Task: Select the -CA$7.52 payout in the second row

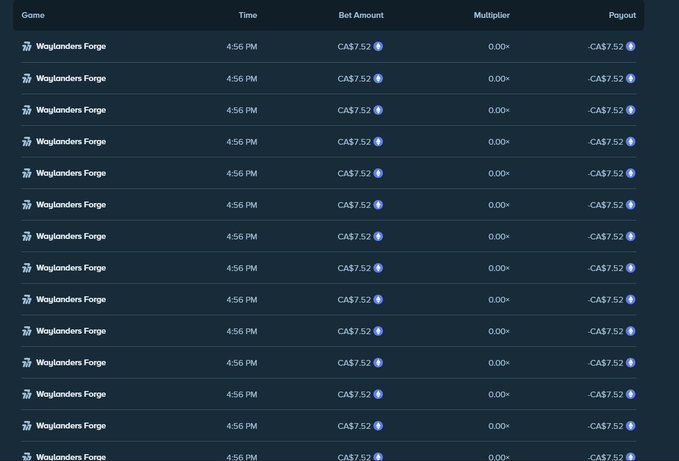Action: pos(605,79)
